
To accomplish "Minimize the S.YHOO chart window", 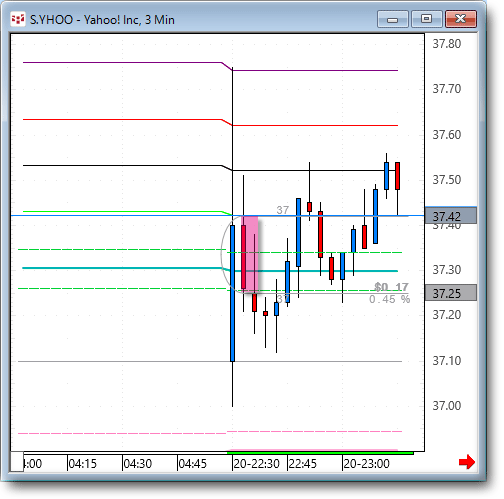I will pyautogui.click(x=393, y=19).
